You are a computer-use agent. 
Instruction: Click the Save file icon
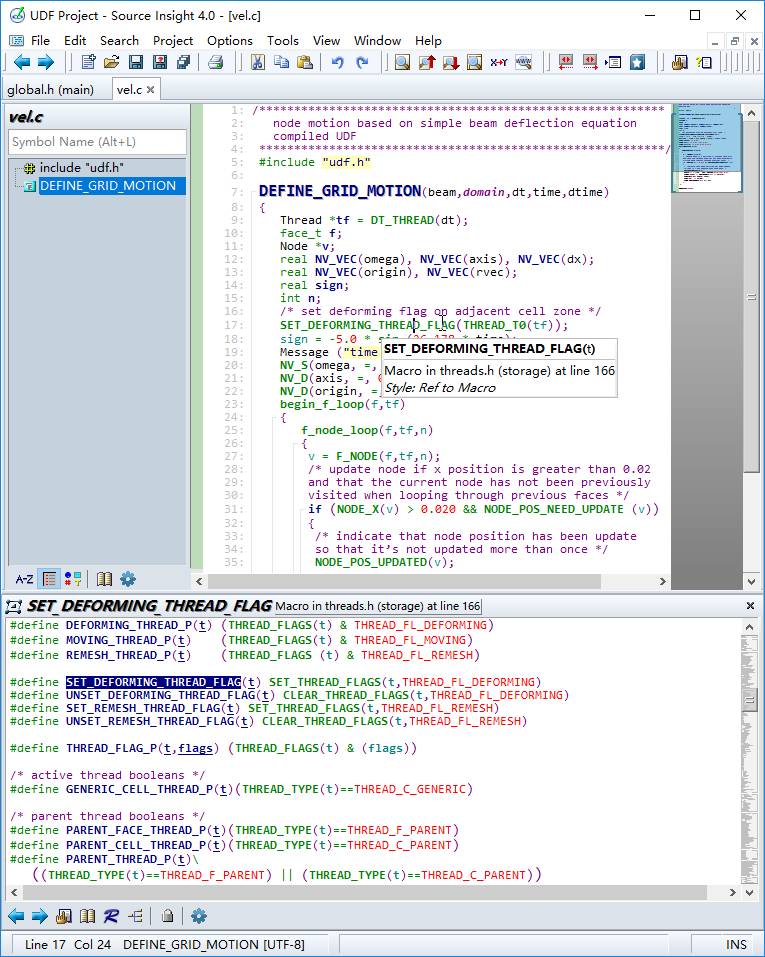click(x=136, y=63)
